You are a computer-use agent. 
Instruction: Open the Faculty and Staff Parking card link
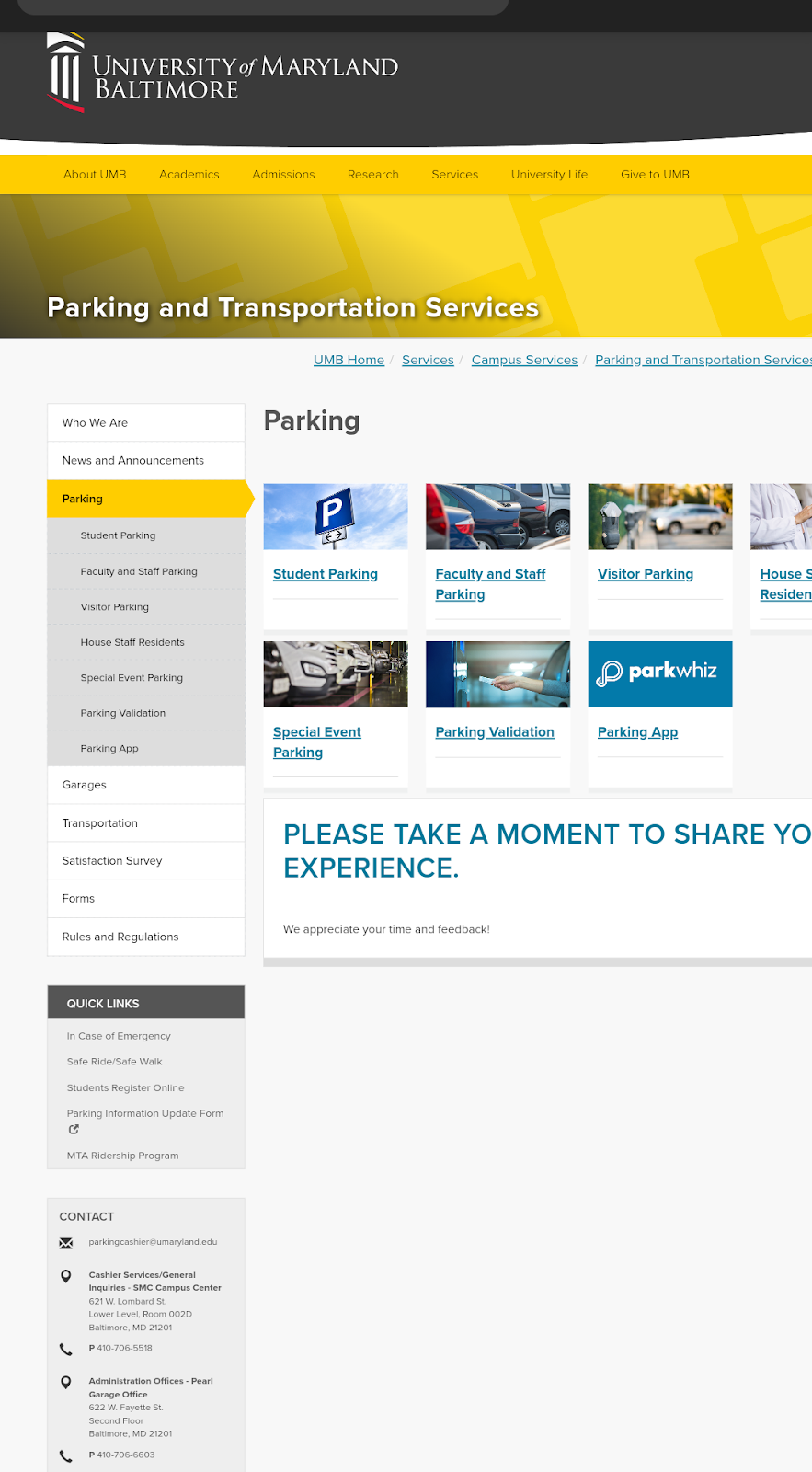pyautogui.click(x=490, y=584)
